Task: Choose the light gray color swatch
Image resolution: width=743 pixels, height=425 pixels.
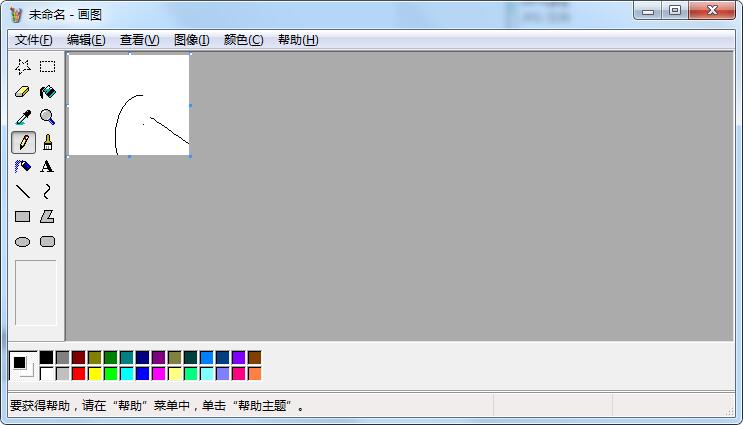Action: pyautogui.click(x=63, y=373)
